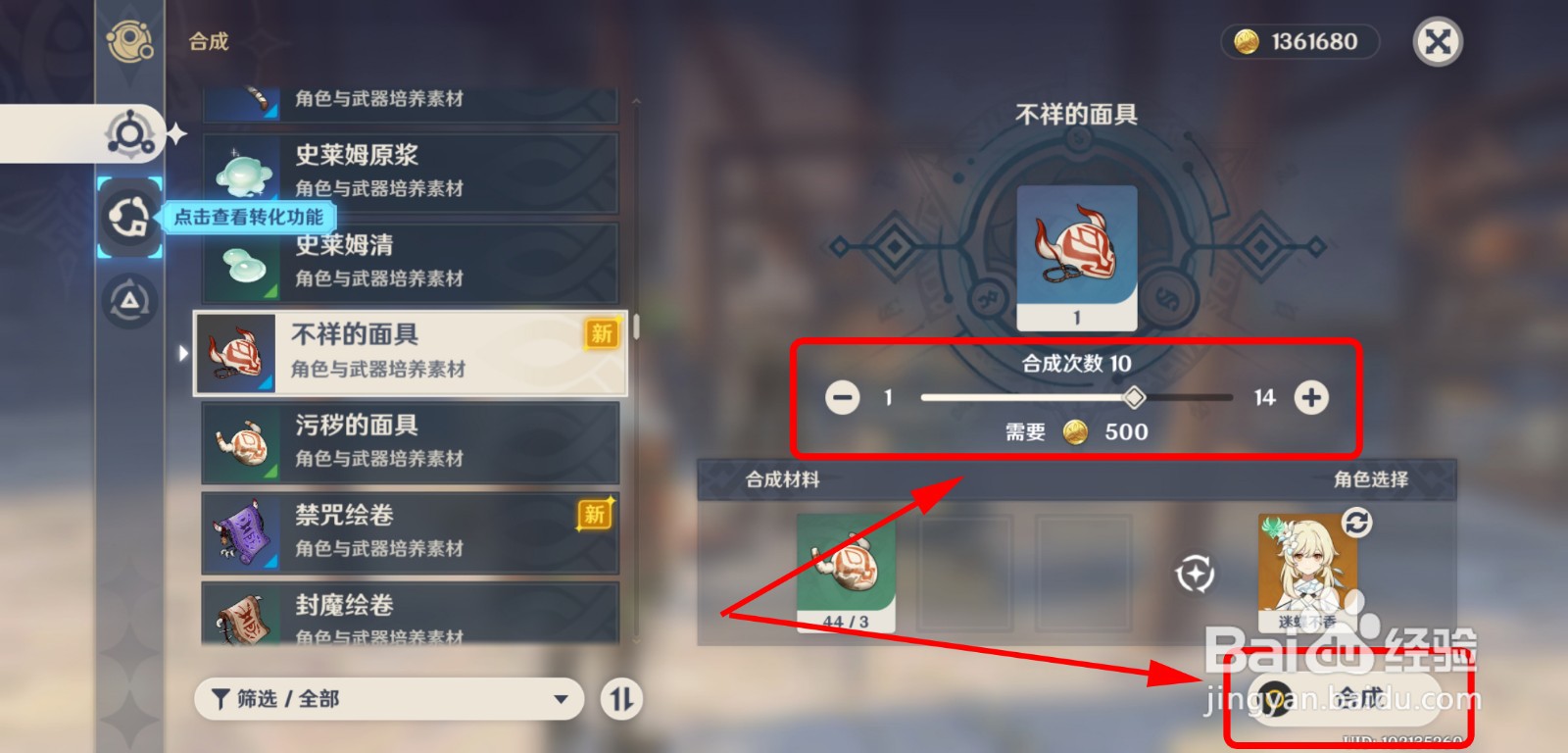Close the crafting window
The image size is (1568, 753).
1438,41
